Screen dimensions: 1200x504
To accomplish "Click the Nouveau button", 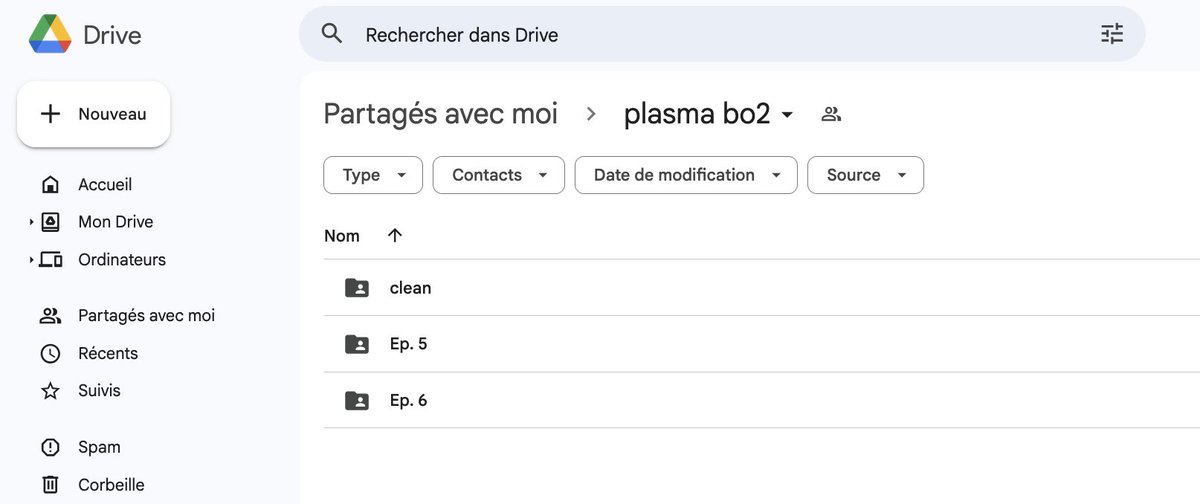I will pos(93,114).
